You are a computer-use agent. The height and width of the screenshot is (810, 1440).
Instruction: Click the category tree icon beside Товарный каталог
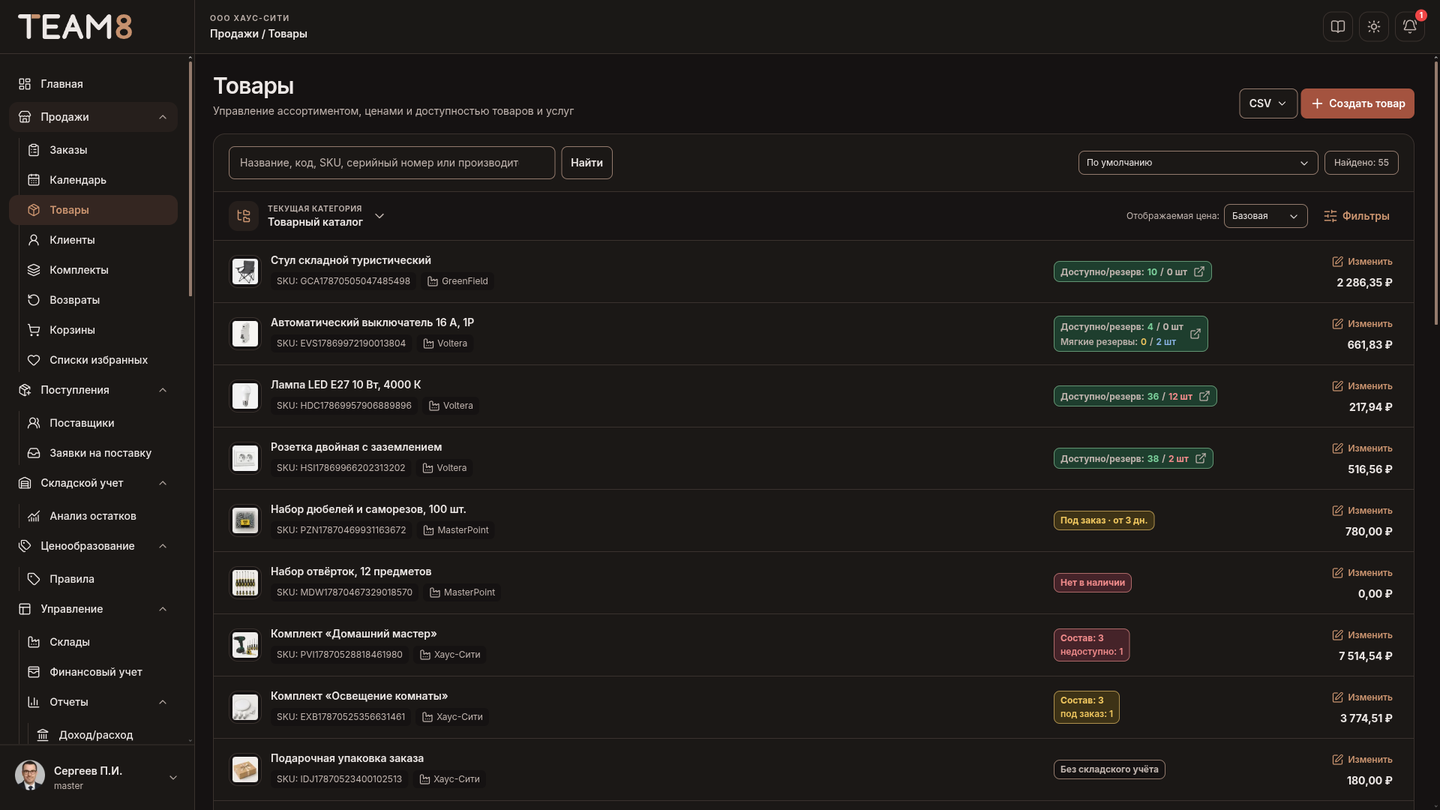(x=244, y=216)
